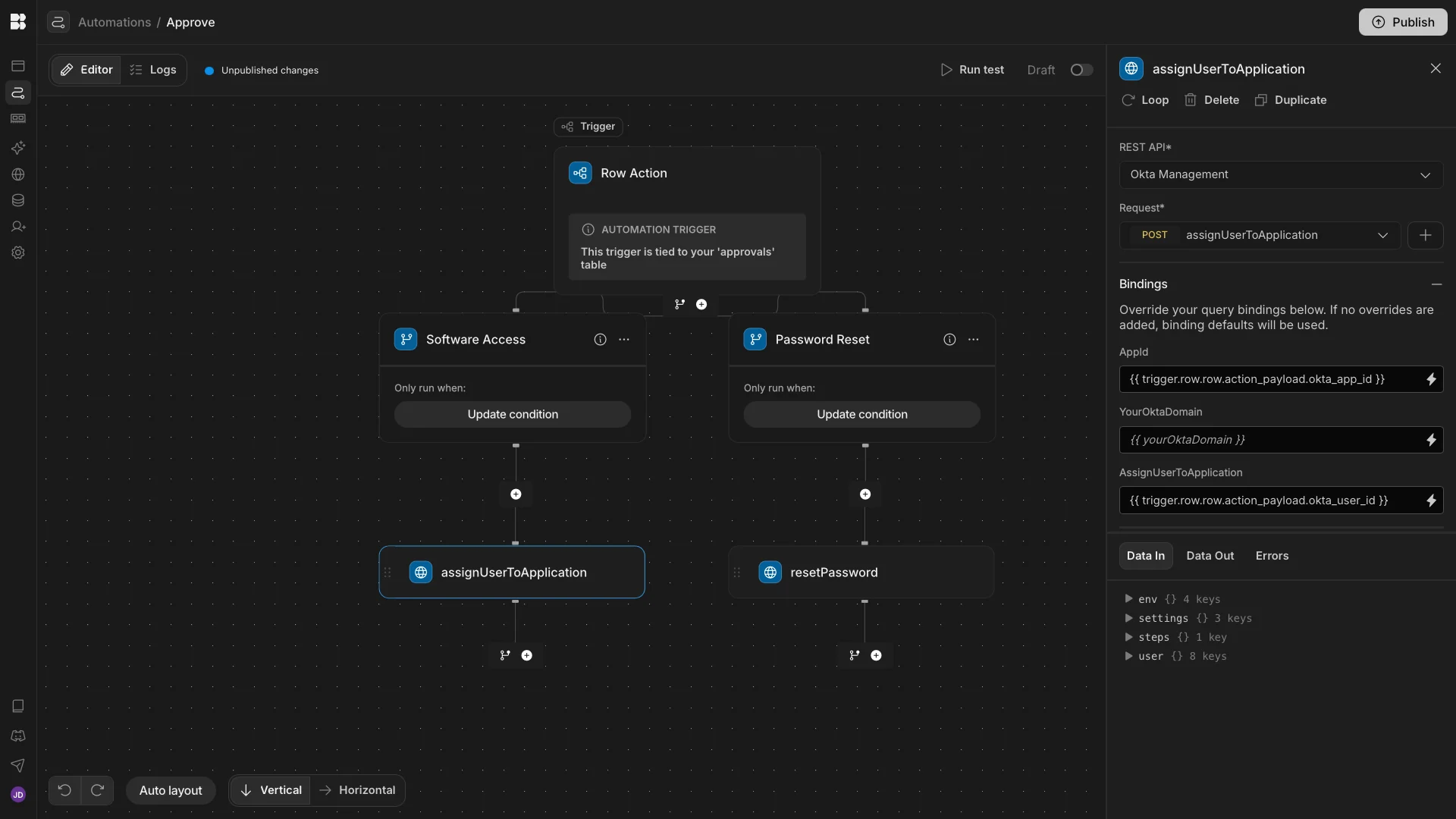1456x819 pixels.
Task: Click the redo arrow icon
Action: click(97, 790)
